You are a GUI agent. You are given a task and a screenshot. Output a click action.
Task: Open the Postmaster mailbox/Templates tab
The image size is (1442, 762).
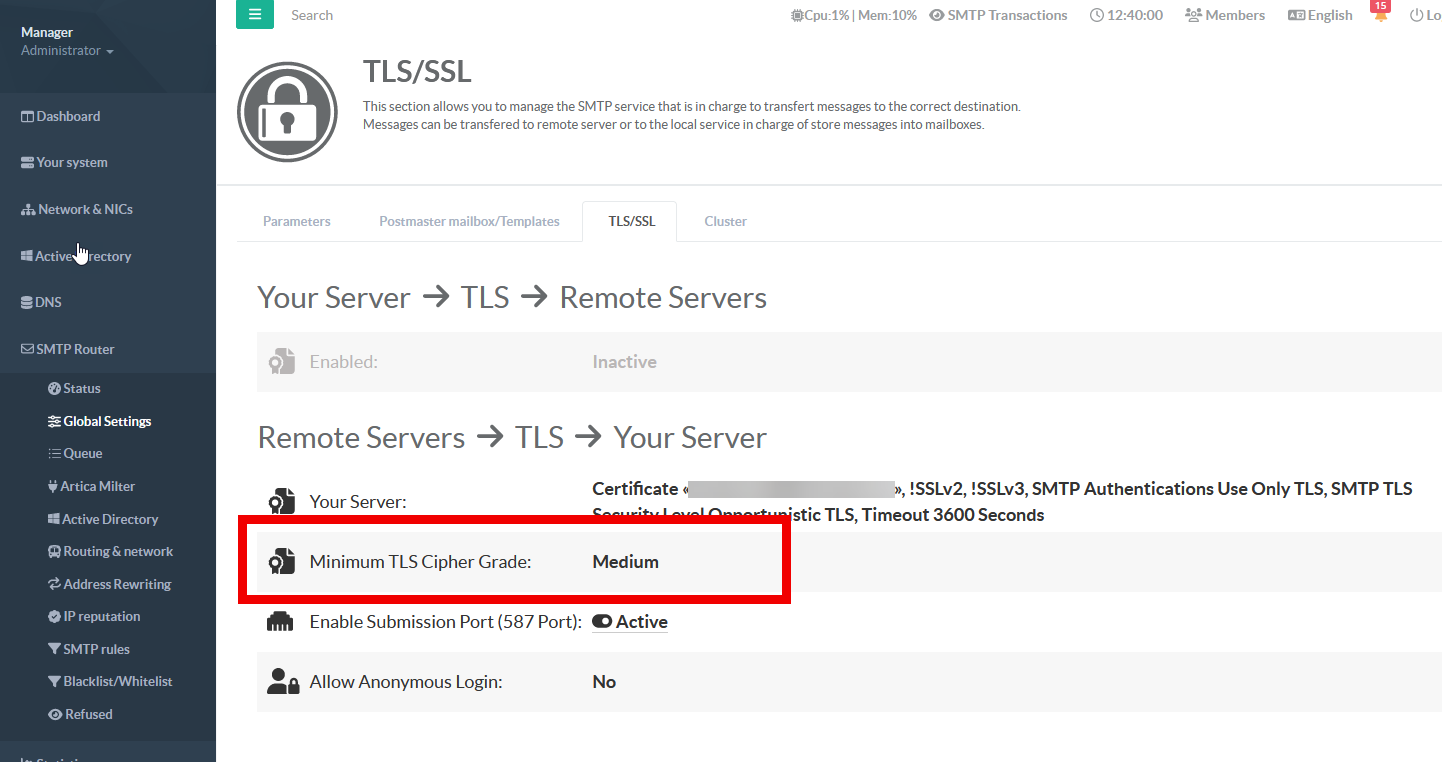(469, 222)
